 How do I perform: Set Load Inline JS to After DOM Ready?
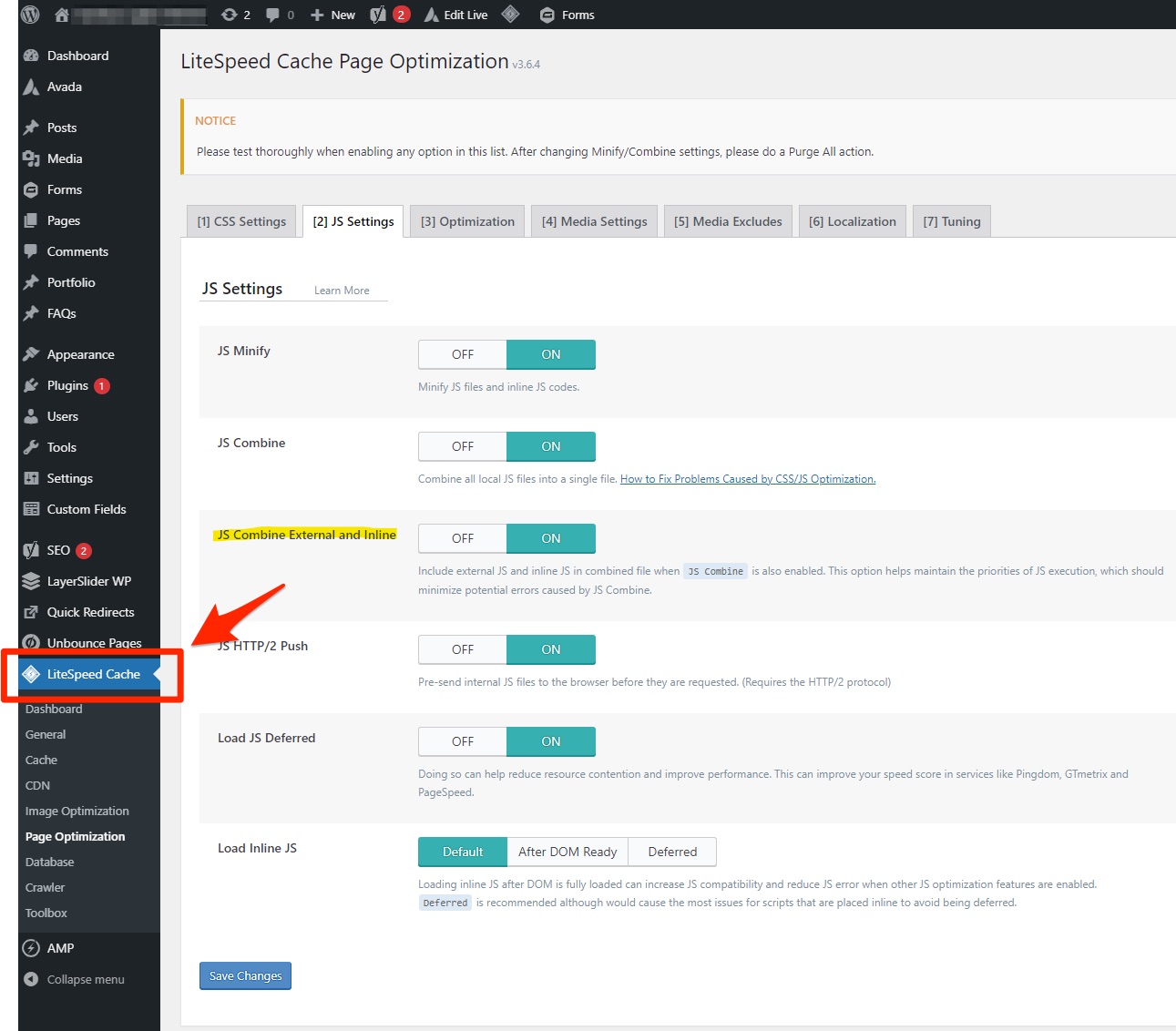pos(568,852)
